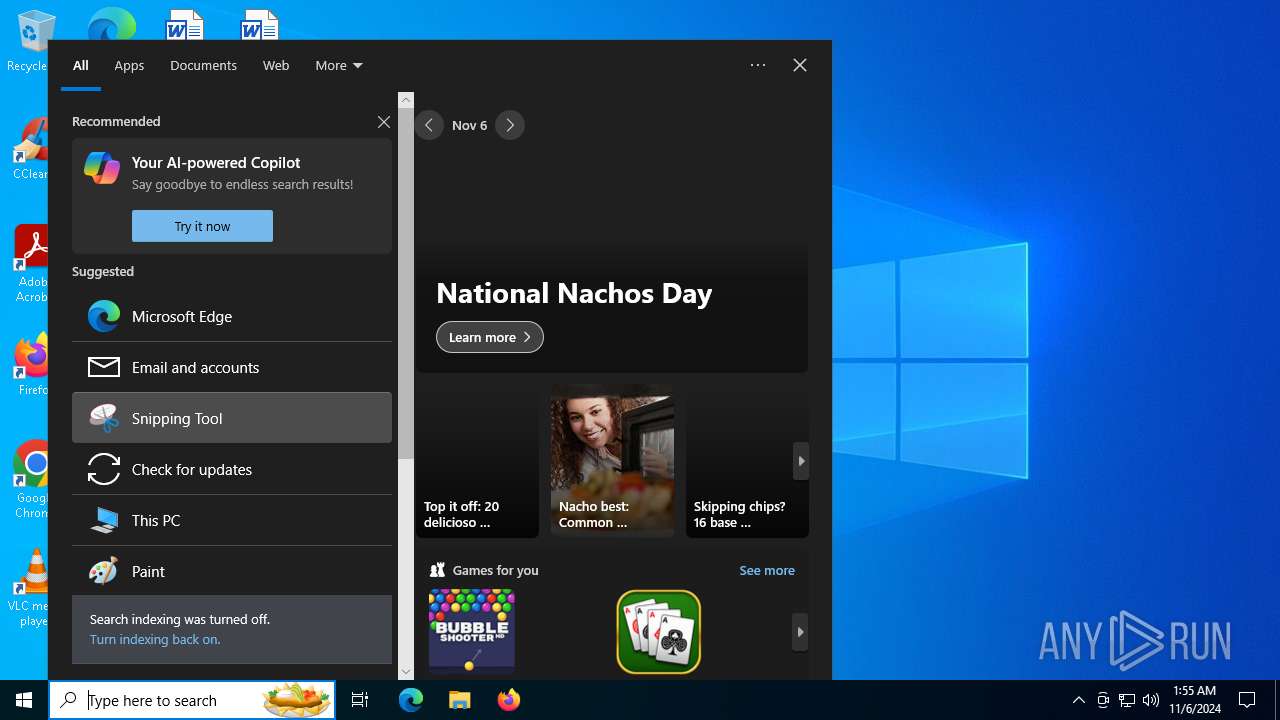Show more games arrow
Image resolution: width=1280 pixels, height=720 pixels.
[800, 632]
